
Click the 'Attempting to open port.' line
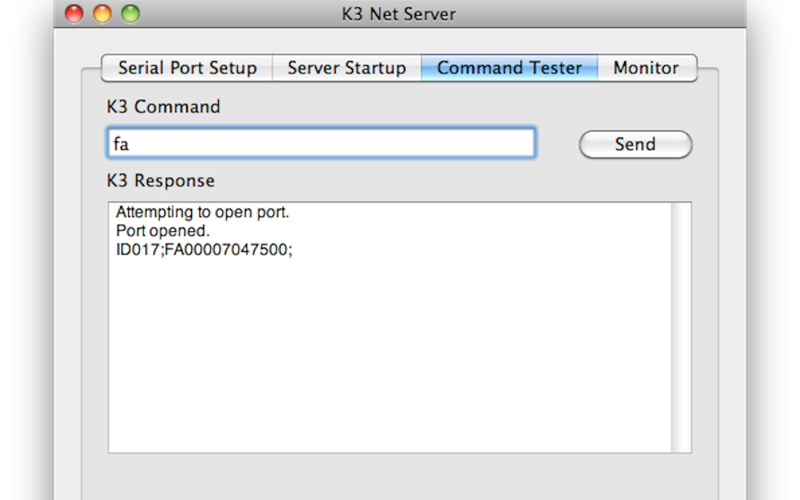tap(203, 212)
